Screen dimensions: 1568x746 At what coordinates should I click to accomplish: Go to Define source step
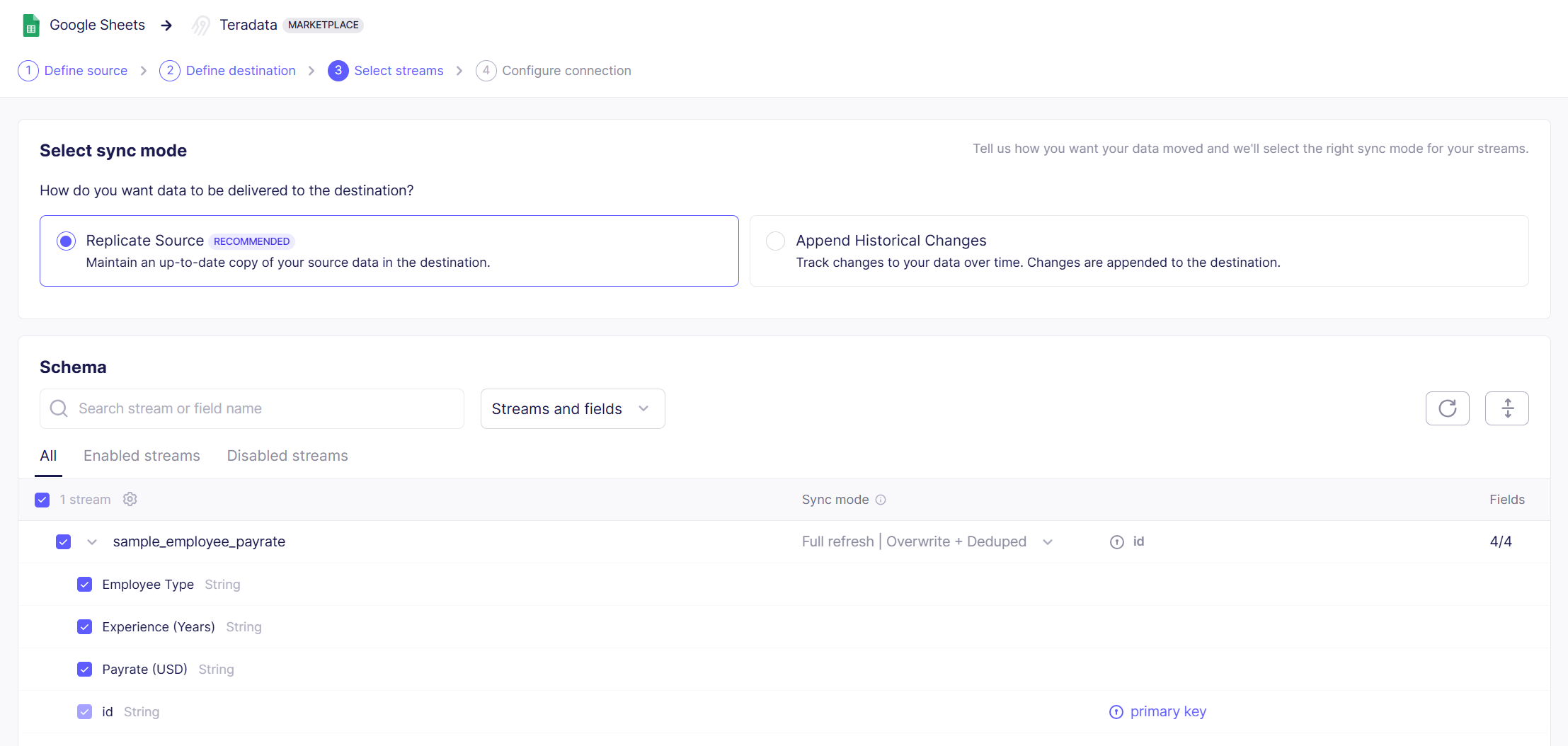pyautogui.click(x=86, y=71)
